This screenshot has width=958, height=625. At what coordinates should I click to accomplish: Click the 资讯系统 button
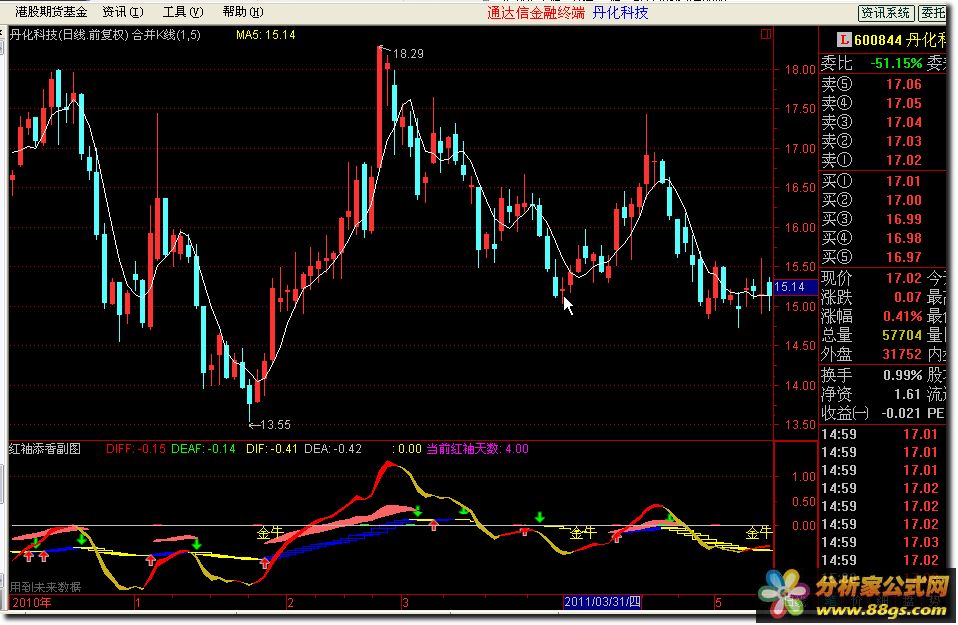tap(886, 13)
